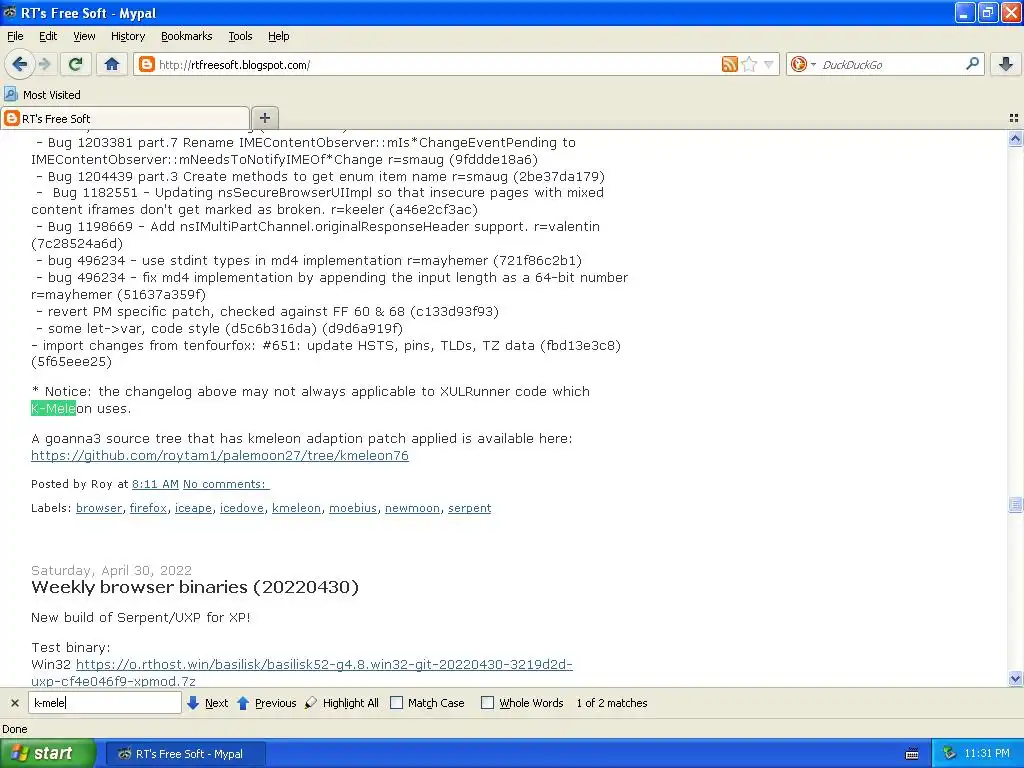This screenshot has width=1024, height=768.
Task: Go back to the previous page
Action: click(20, 64)
